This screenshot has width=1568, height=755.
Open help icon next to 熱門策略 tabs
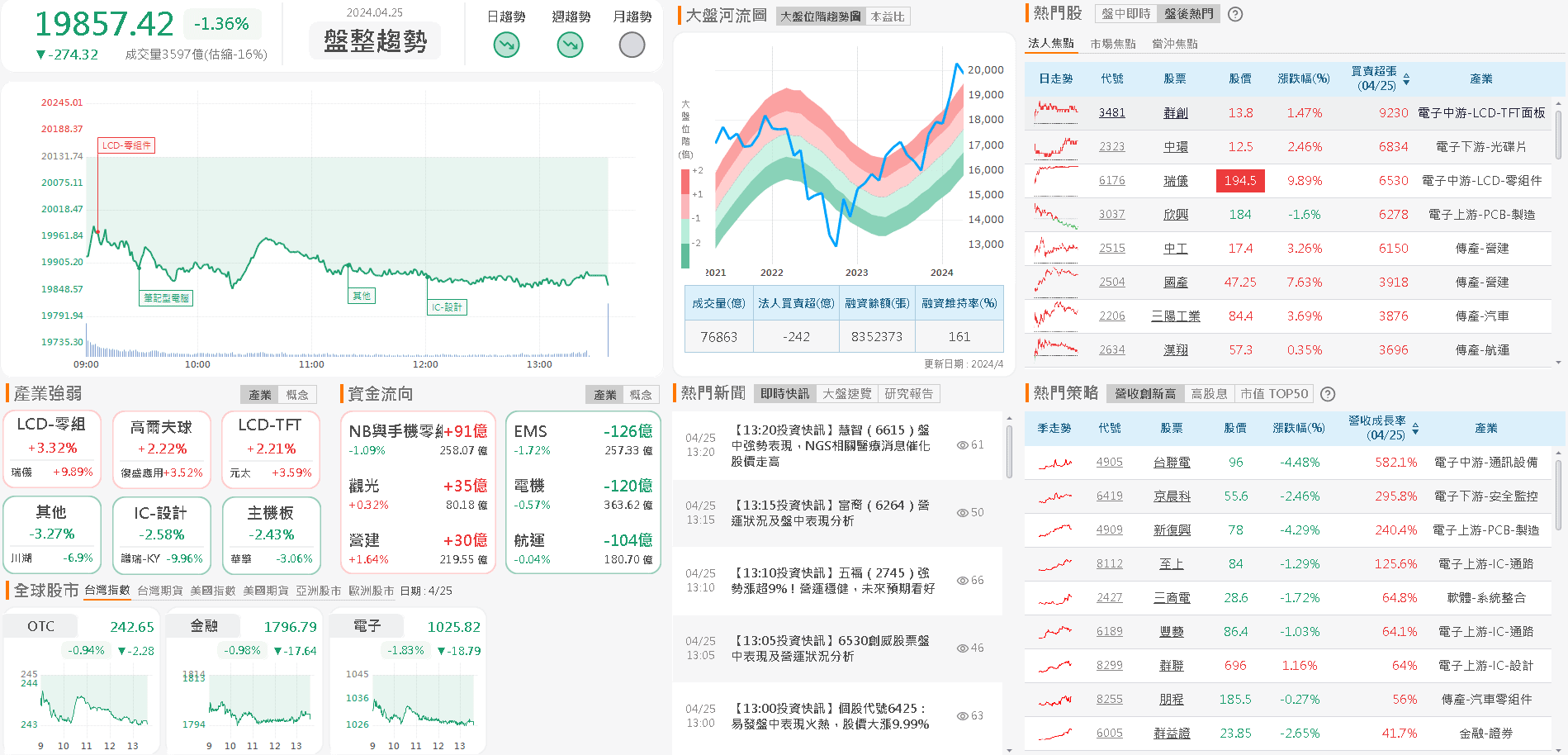[1328, 394]
